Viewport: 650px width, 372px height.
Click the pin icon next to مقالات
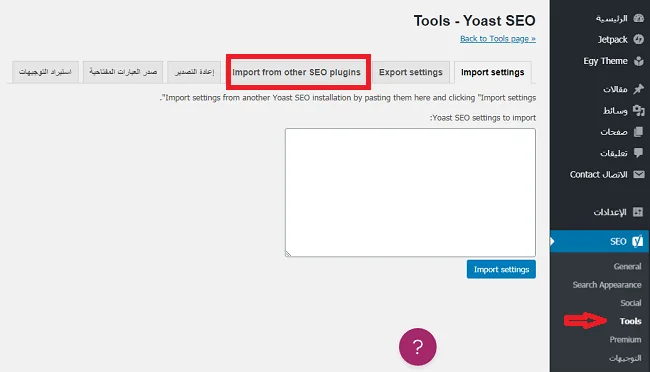pyautogui.click(x=638, y=89)
